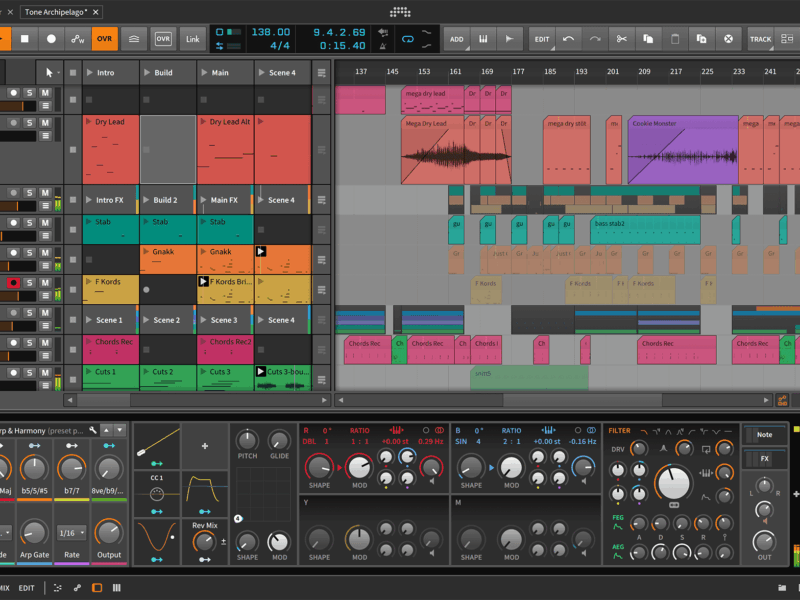Click the scissors cut icon in toolbar
800x600 pixels.
point(621,39)
